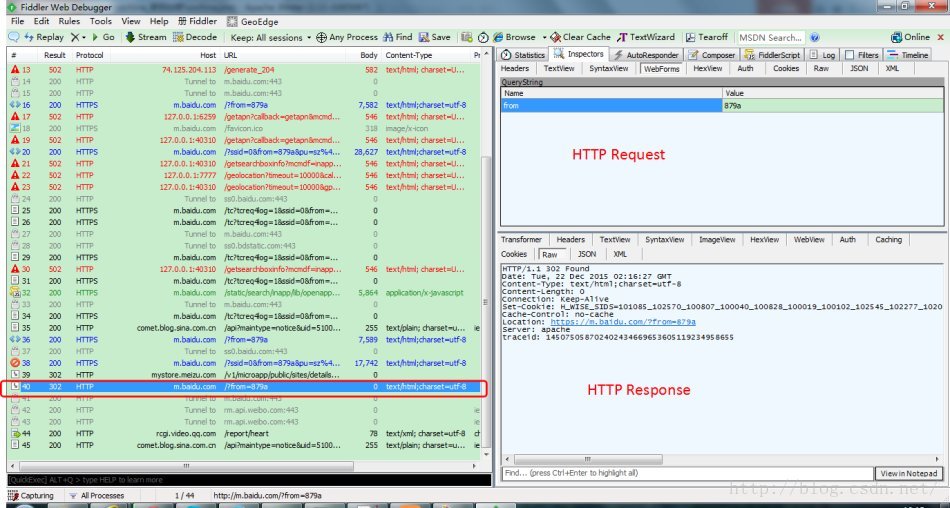
Task: Select response ImageView tab
Action: coord(717,239)
